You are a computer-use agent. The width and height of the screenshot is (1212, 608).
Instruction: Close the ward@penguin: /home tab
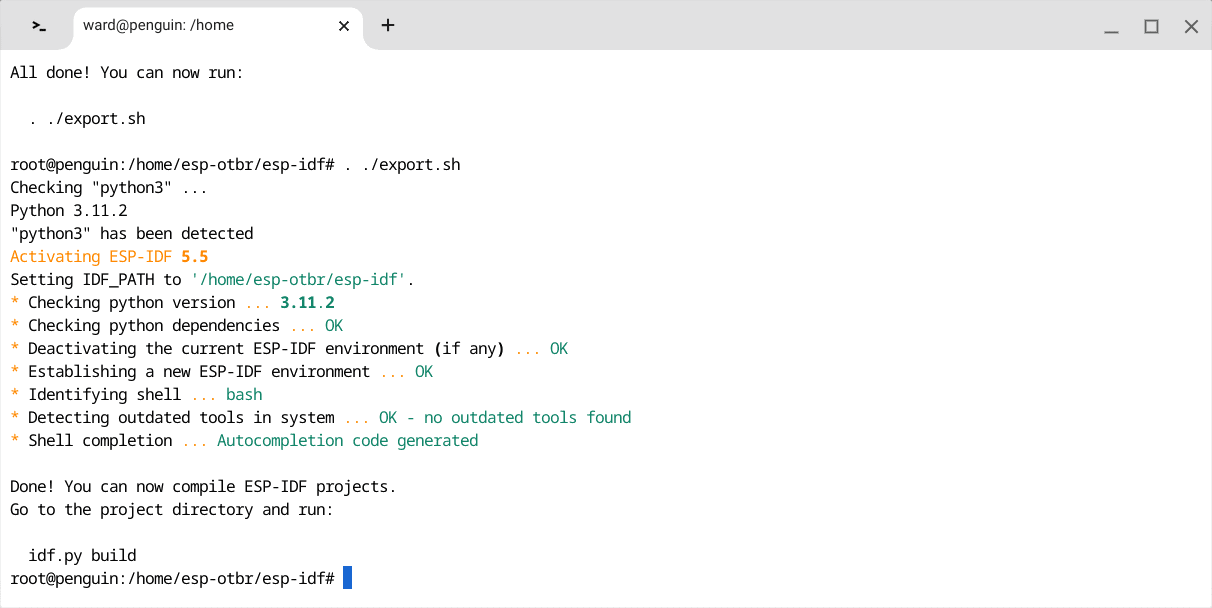click(x=344, y=26)
